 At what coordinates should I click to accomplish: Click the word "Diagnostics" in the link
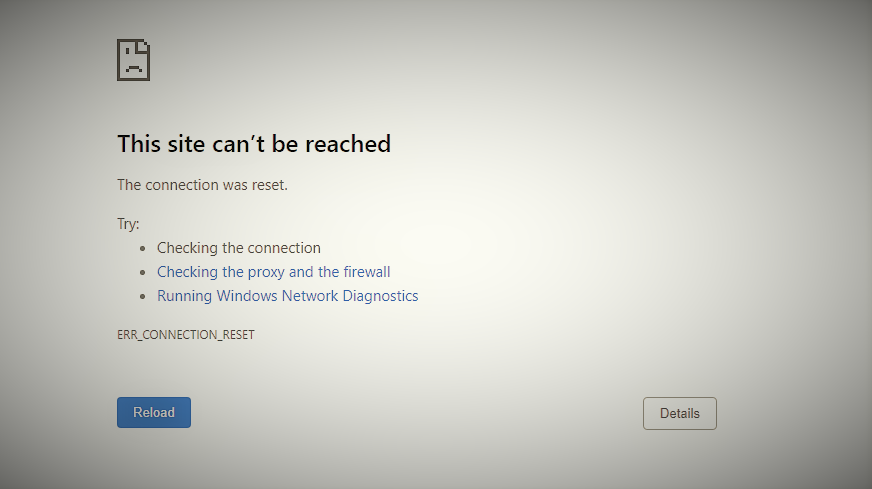(x=380, y=295)
